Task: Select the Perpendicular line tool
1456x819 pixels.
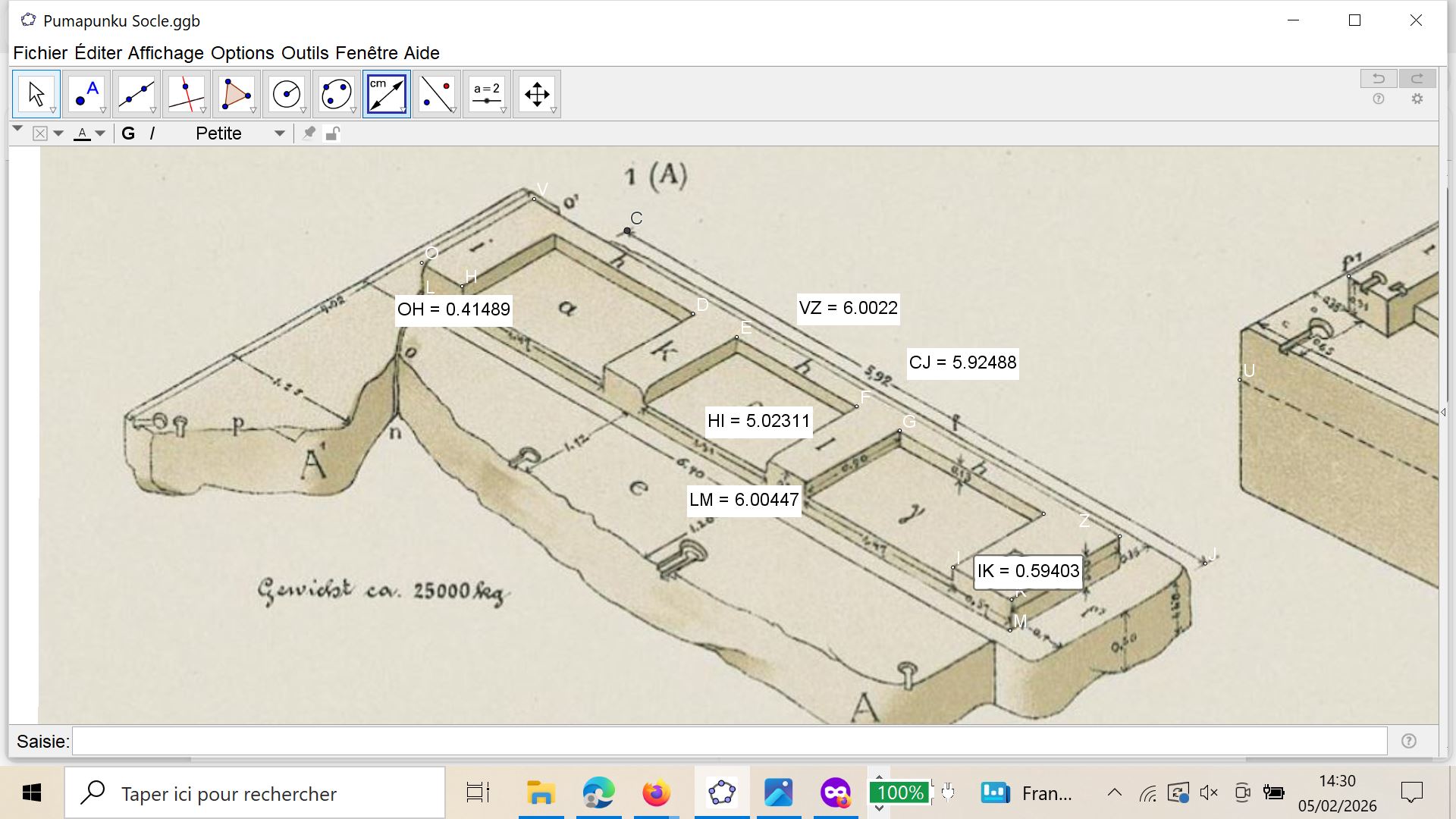Action: click(187, 94)
